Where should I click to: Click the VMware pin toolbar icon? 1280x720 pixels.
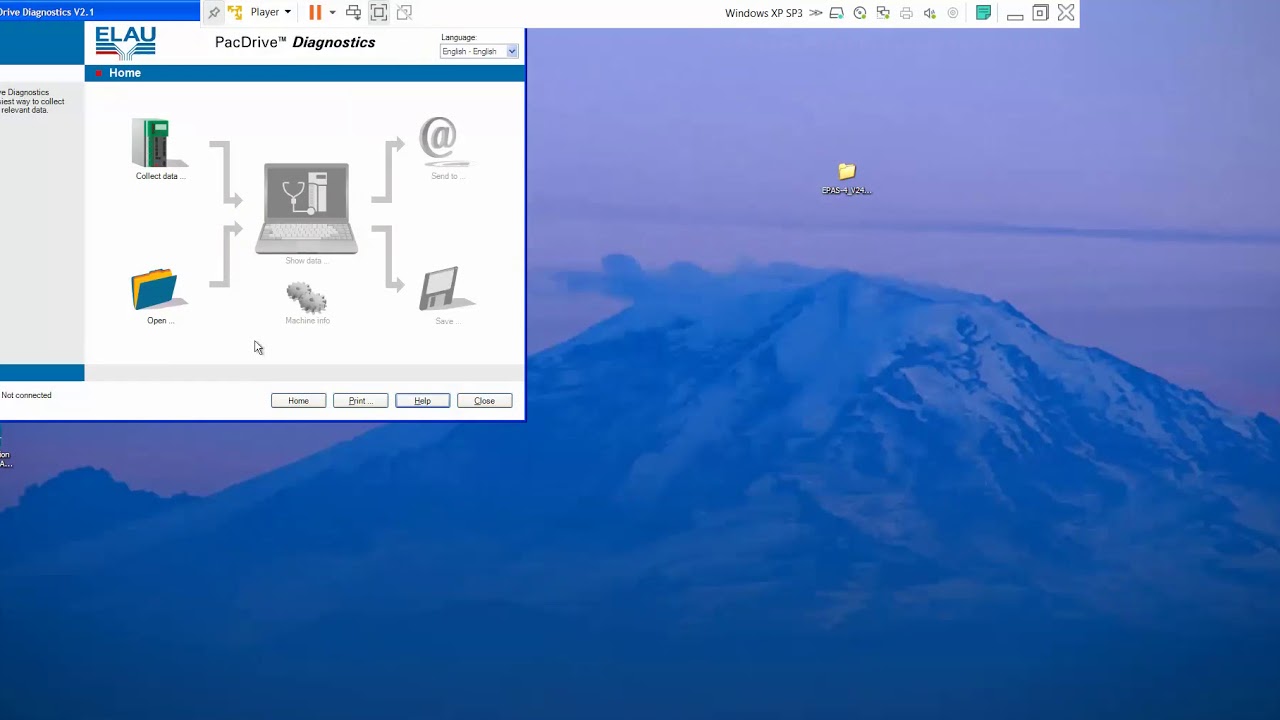pyautogui.click(x=213, y=12)
